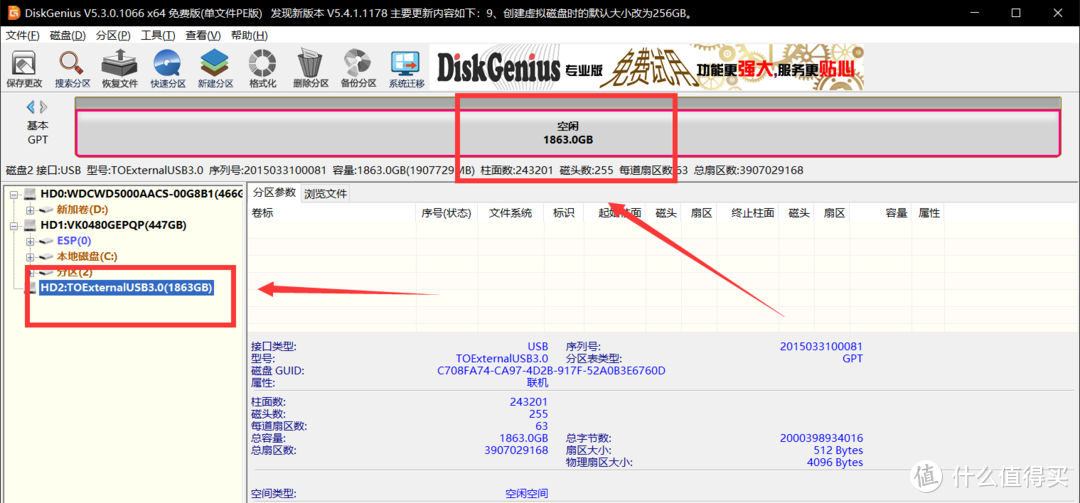
Task: Click the 4096 Bytes physical sector size
Action: pos(835,462)
